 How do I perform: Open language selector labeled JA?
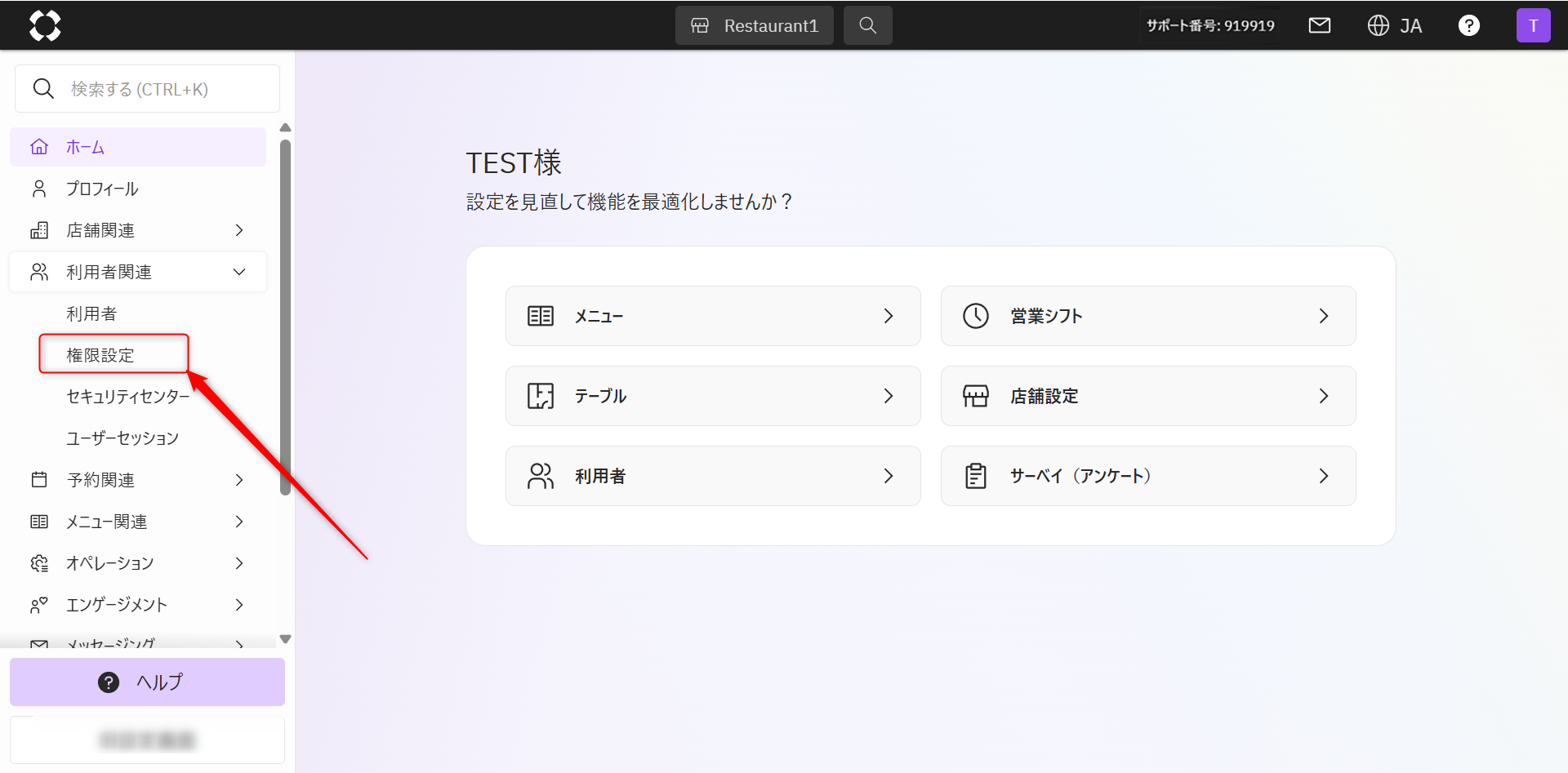point(1410,26)
